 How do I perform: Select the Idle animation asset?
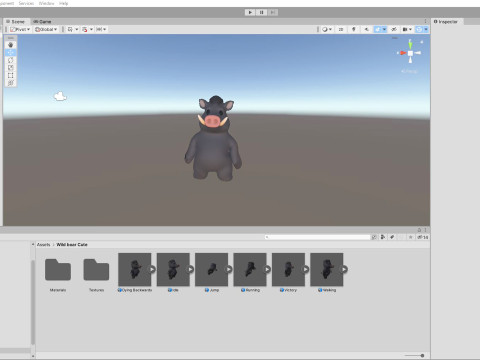click(173, 269)
